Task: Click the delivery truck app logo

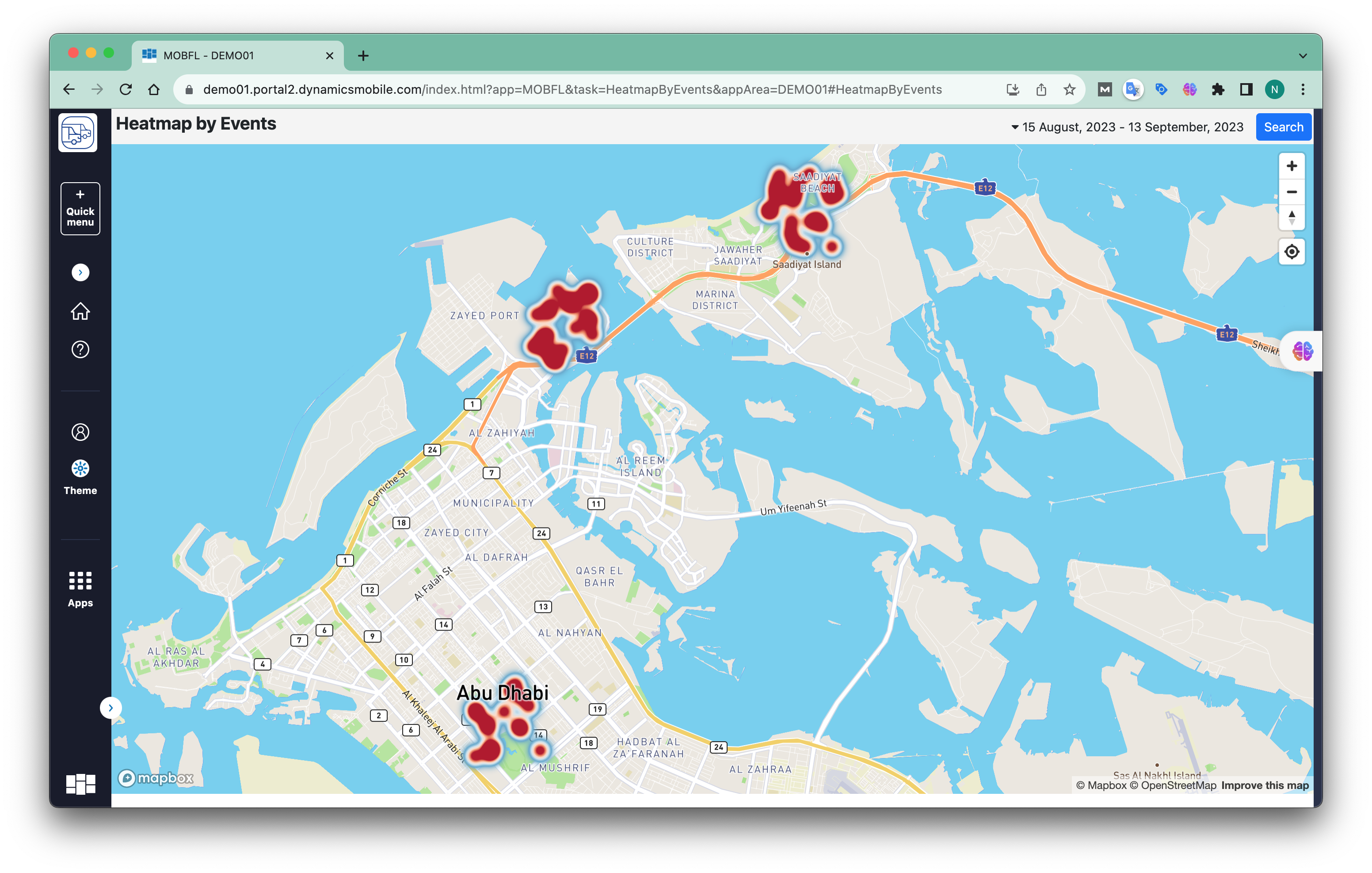Action: 78,133
